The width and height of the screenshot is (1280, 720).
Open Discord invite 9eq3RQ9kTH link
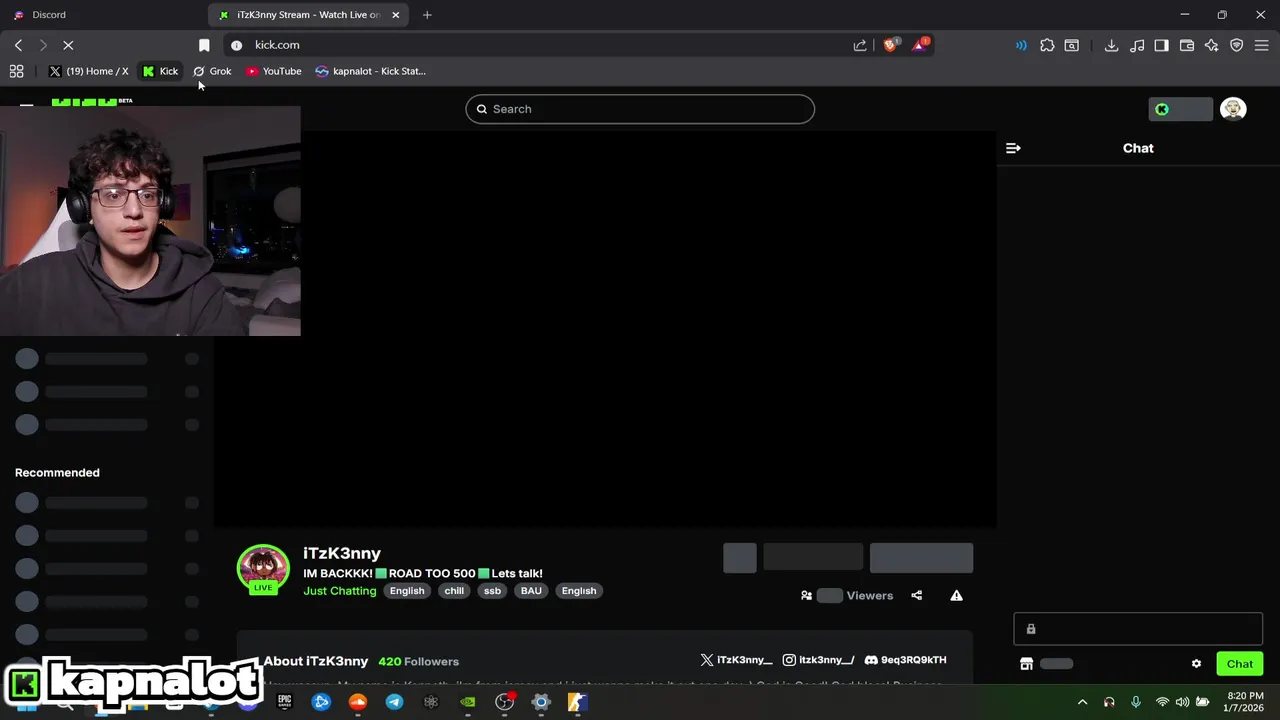905,660
